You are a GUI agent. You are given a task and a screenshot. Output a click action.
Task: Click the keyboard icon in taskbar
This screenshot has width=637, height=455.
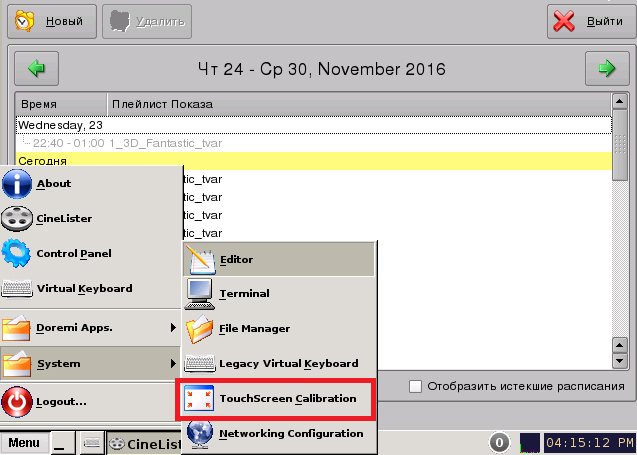91,443
